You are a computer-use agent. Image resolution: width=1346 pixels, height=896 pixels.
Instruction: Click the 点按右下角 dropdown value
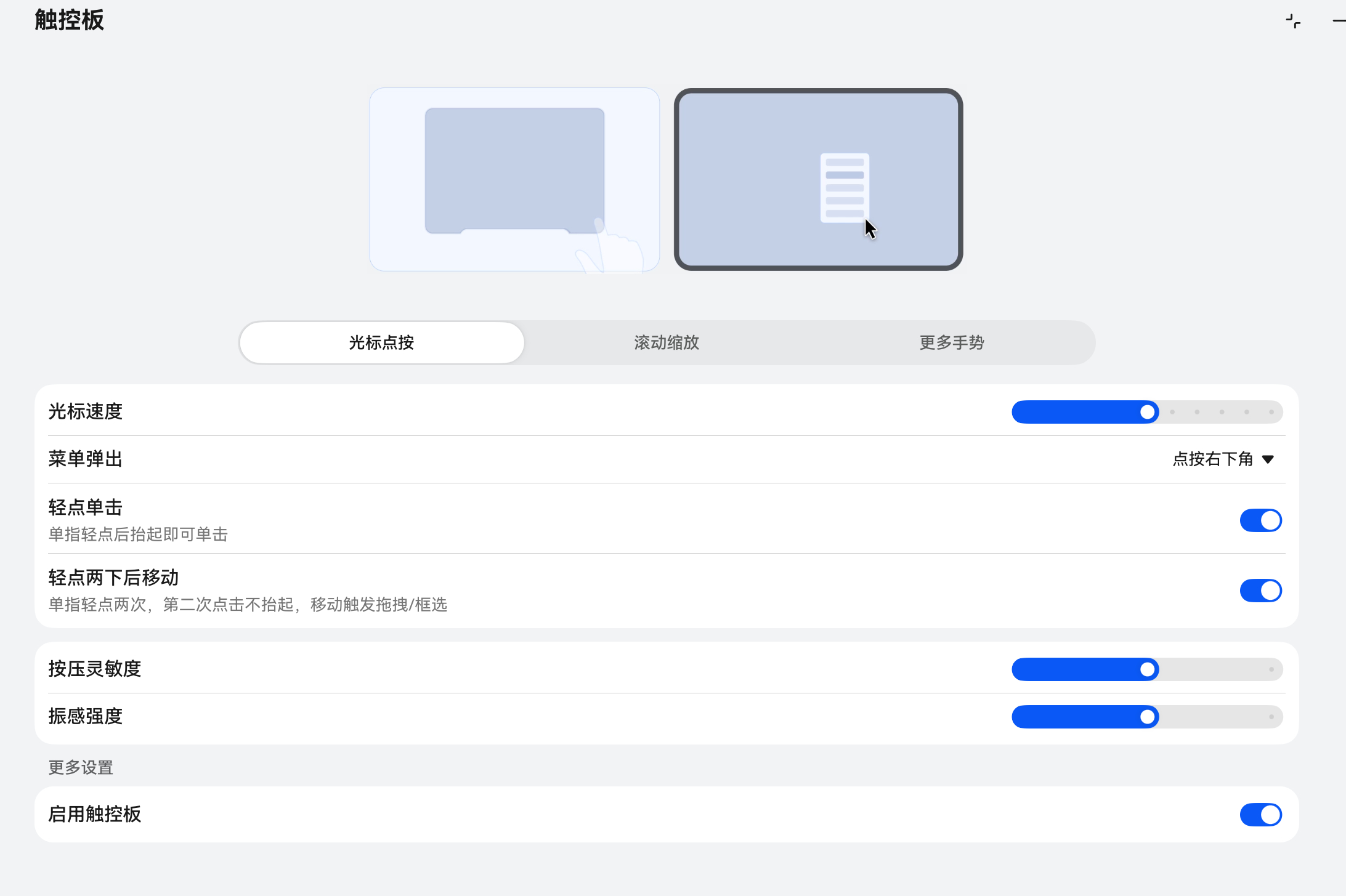click(1212, 459)
